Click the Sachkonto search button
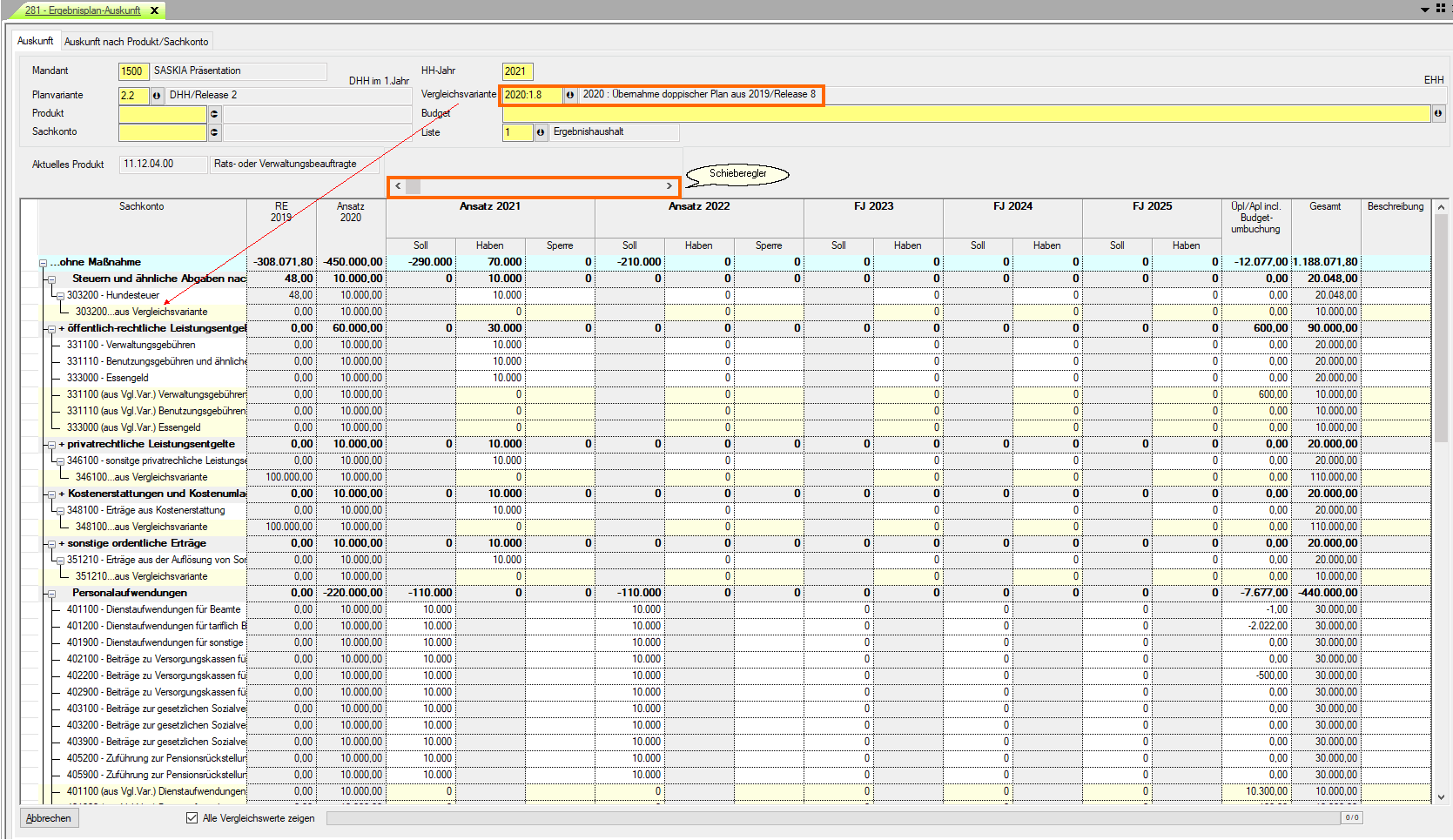Viewport: 1453px width, 840px height. click(x=214, y=132)
